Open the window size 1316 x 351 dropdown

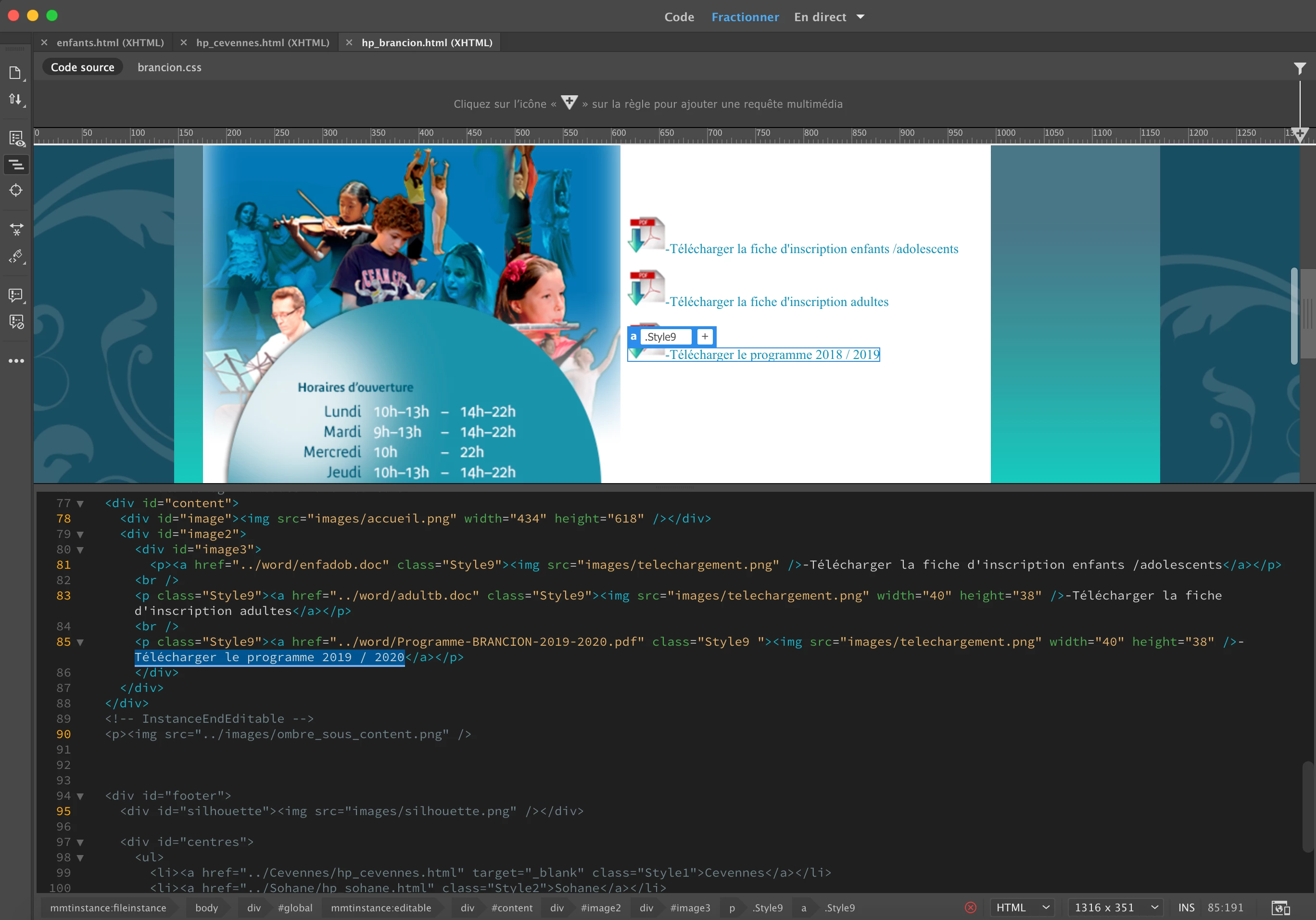pos(1115,907)
